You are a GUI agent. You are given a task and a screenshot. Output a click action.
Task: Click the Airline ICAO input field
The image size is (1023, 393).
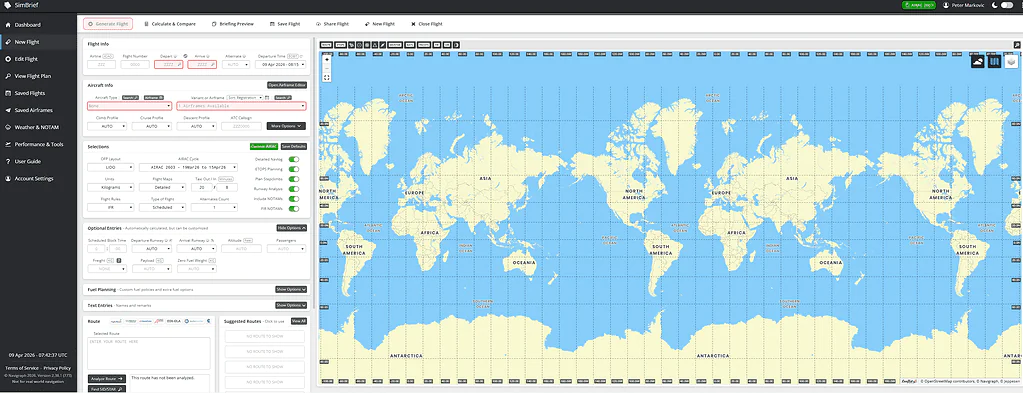101,65
